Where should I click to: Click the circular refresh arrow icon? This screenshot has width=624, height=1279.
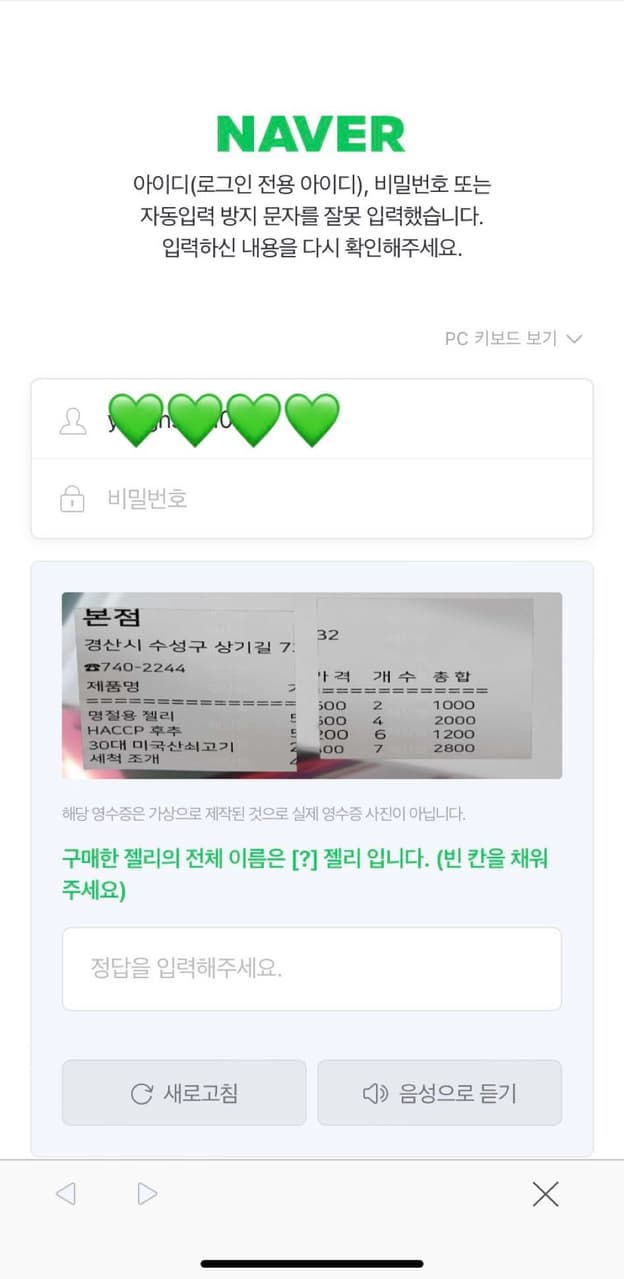tap(142, 1093)
